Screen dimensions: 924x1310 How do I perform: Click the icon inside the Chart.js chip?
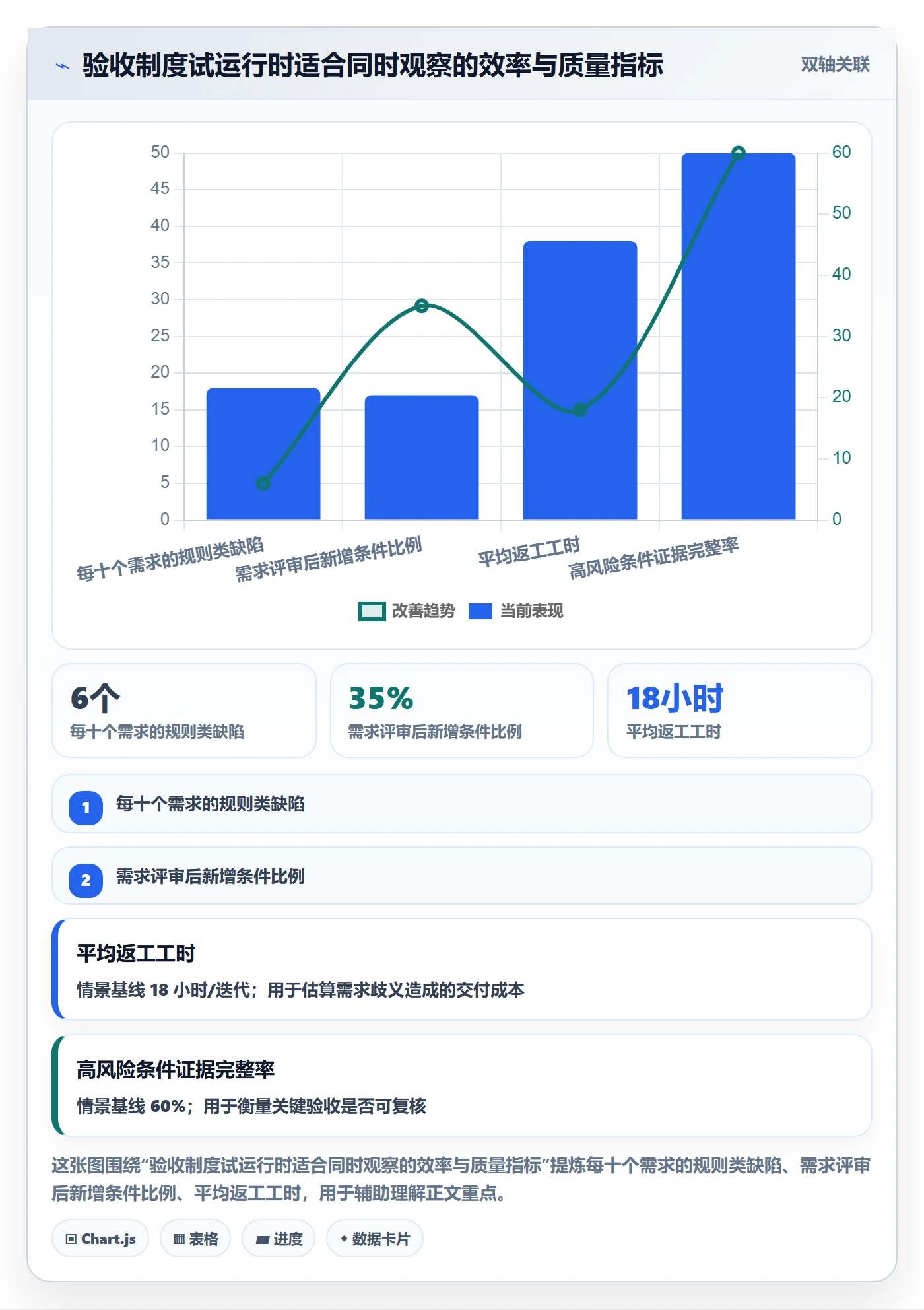point(71,1239)
